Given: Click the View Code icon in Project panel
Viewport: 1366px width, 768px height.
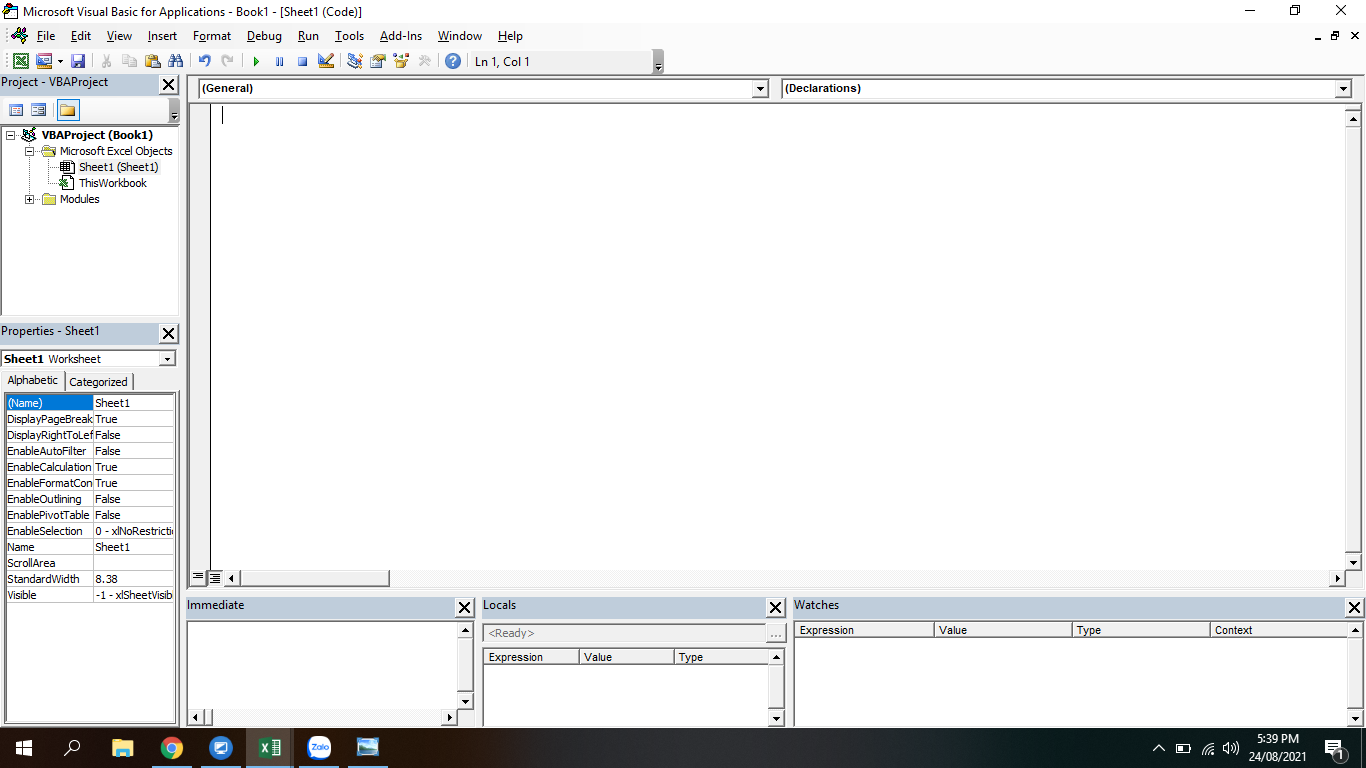Looking at the screenshot, I should click(16, 110).
